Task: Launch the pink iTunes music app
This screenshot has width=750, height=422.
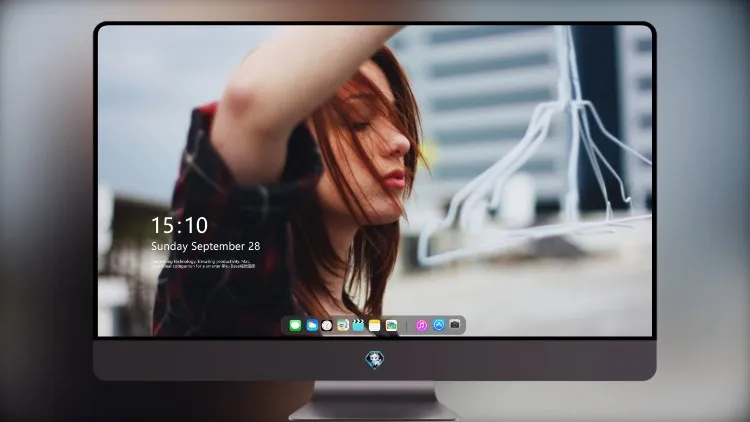Action: pos(421,325)
